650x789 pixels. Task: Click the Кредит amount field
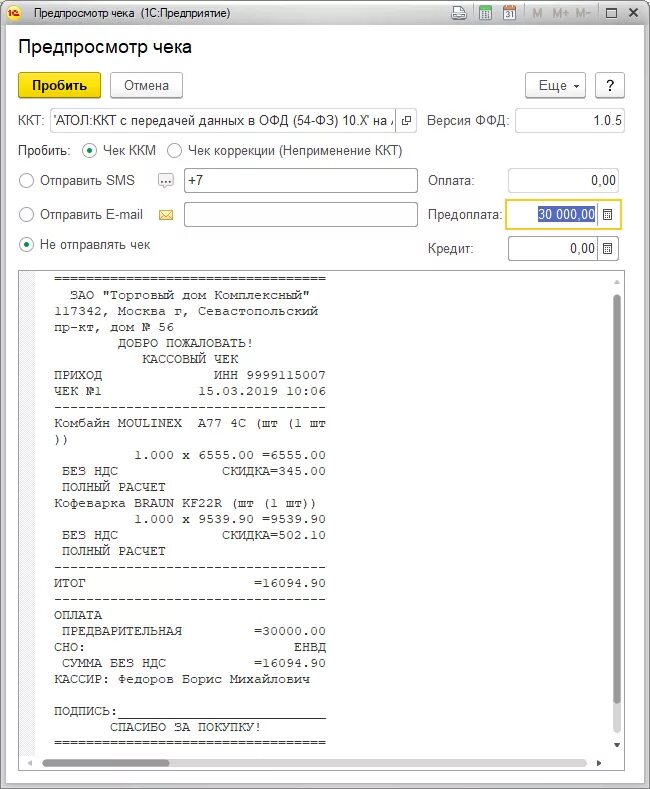coord(553,249)
